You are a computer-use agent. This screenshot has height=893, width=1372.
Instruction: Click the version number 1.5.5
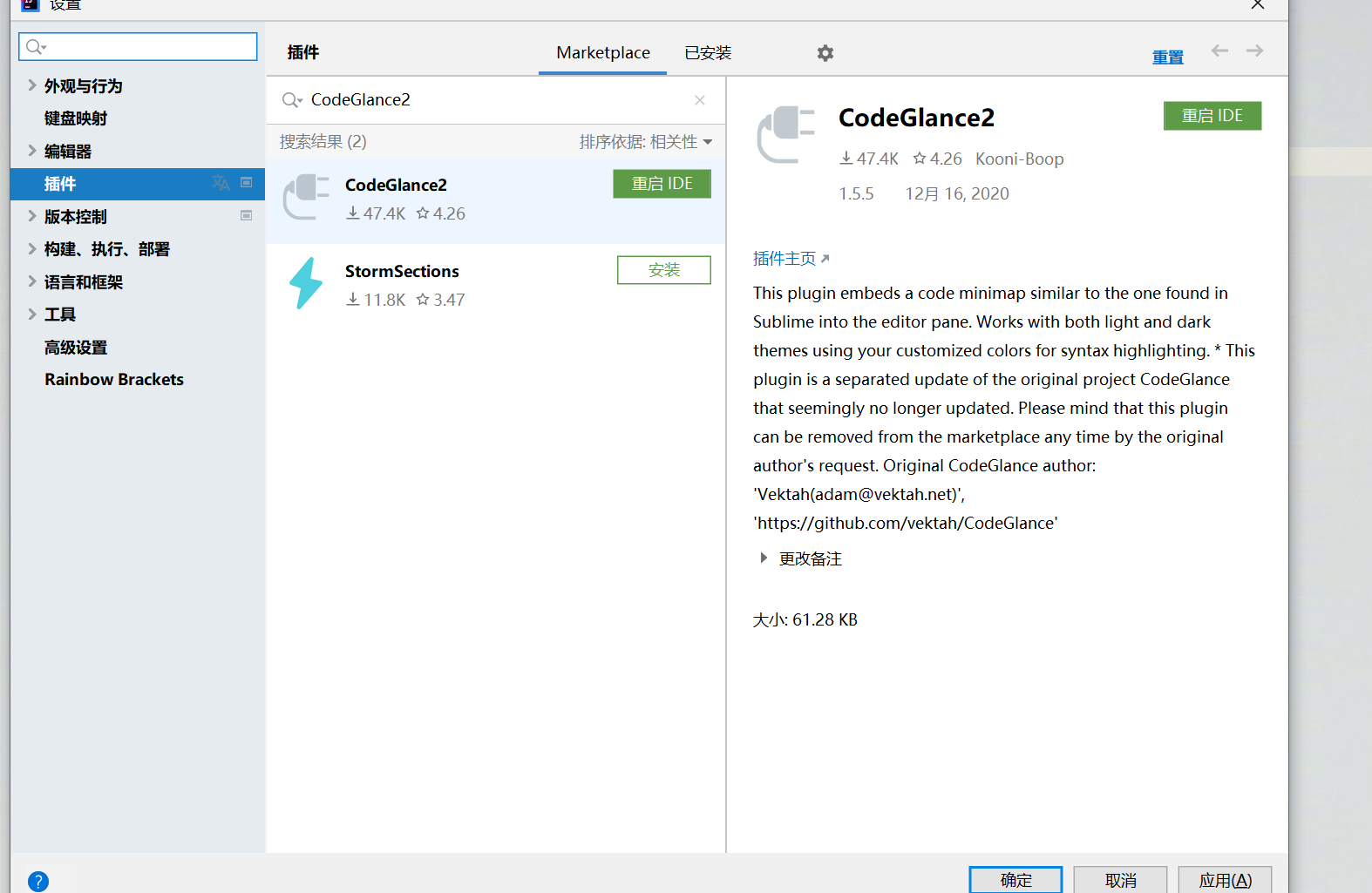(x=856, y=193)
